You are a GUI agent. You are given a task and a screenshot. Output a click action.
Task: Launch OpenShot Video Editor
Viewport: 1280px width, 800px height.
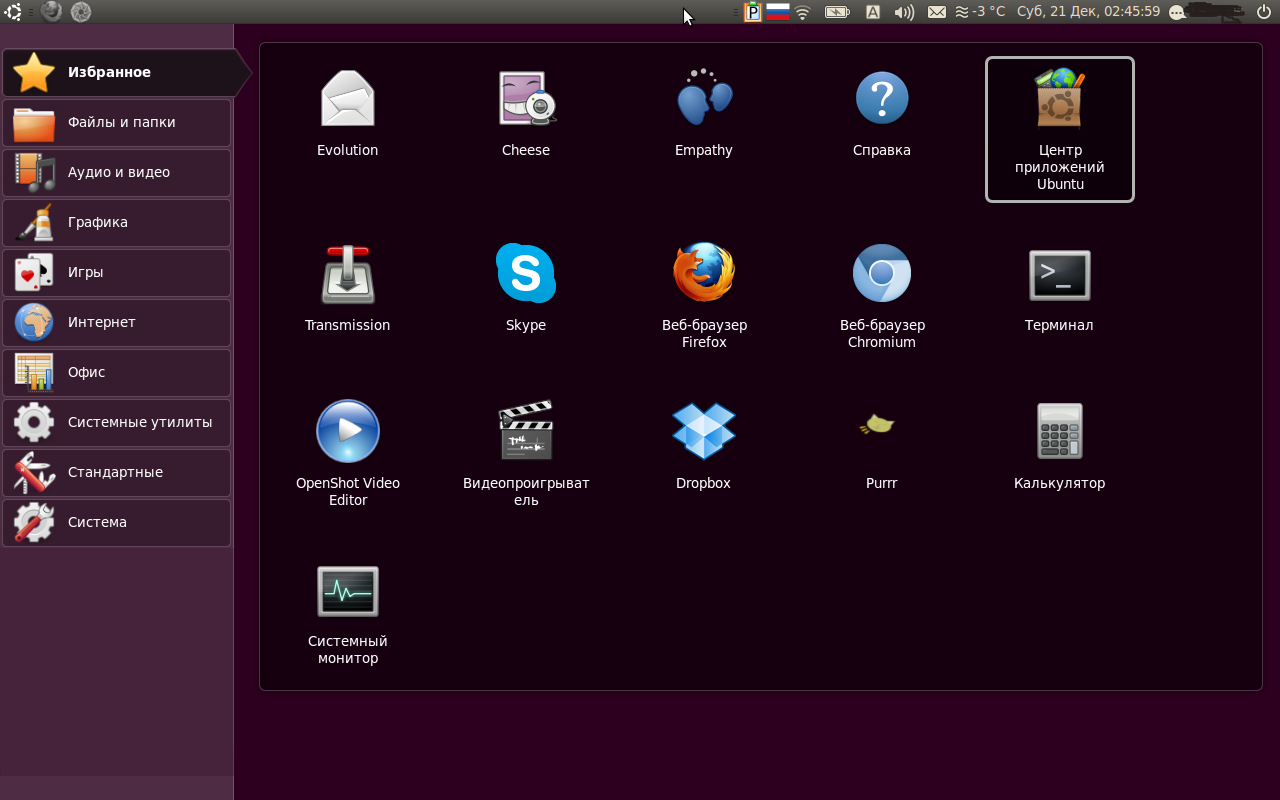click(348, 453)
